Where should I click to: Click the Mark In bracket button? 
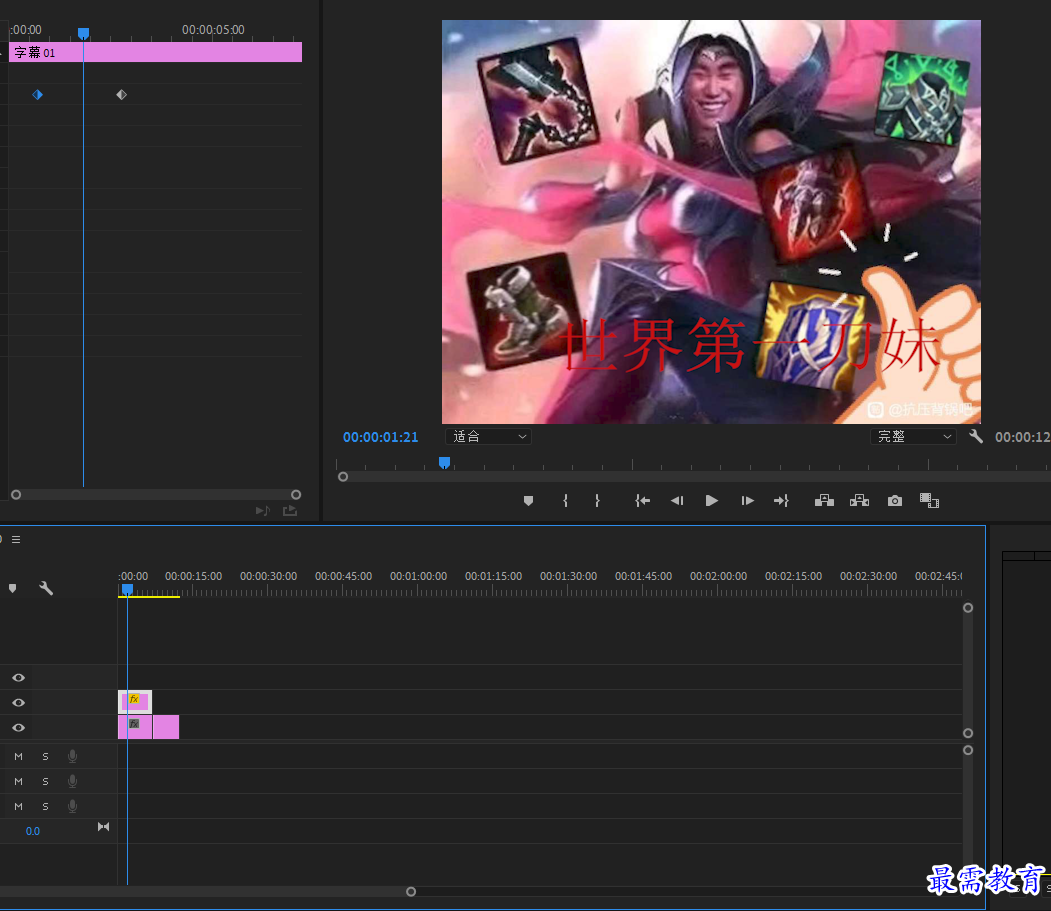566,501
